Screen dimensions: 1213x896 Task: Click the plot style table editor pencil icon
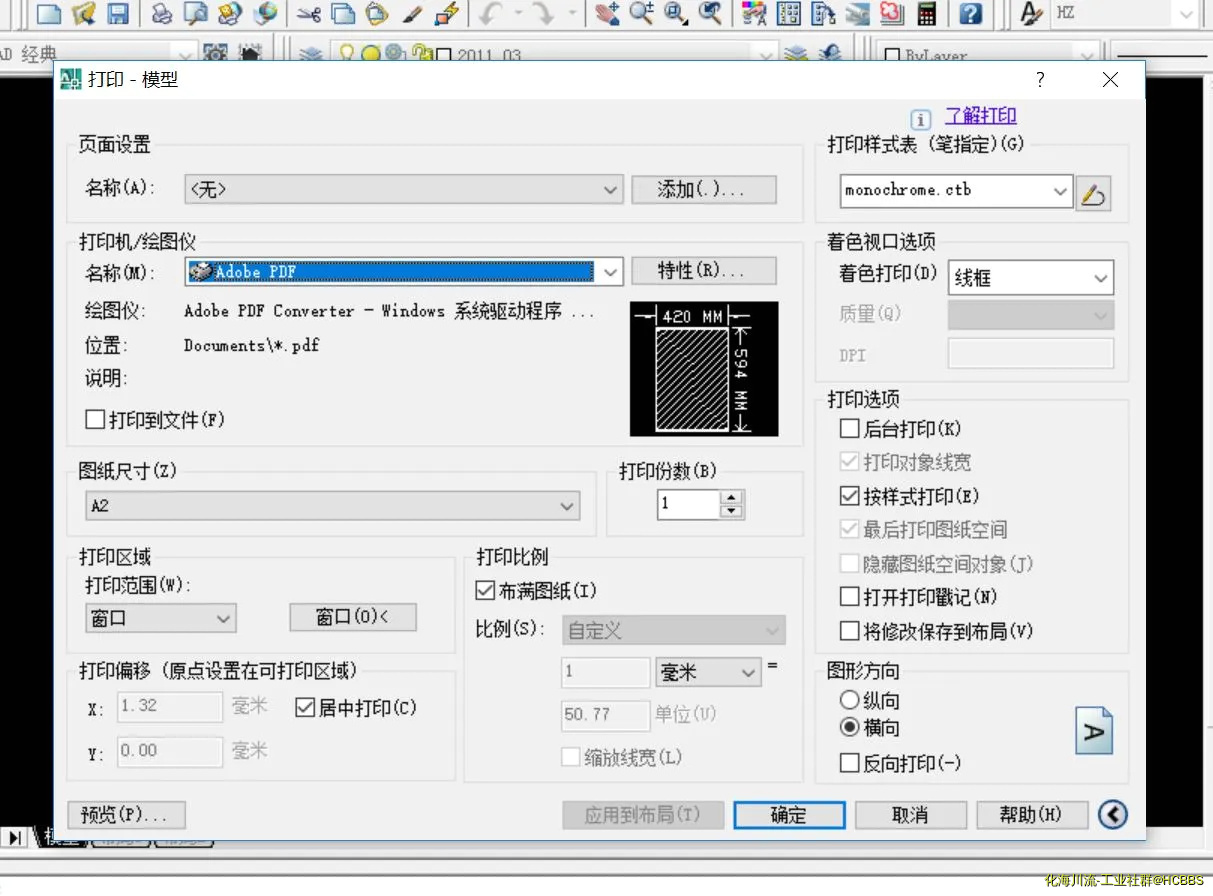tap(1094, 193)
